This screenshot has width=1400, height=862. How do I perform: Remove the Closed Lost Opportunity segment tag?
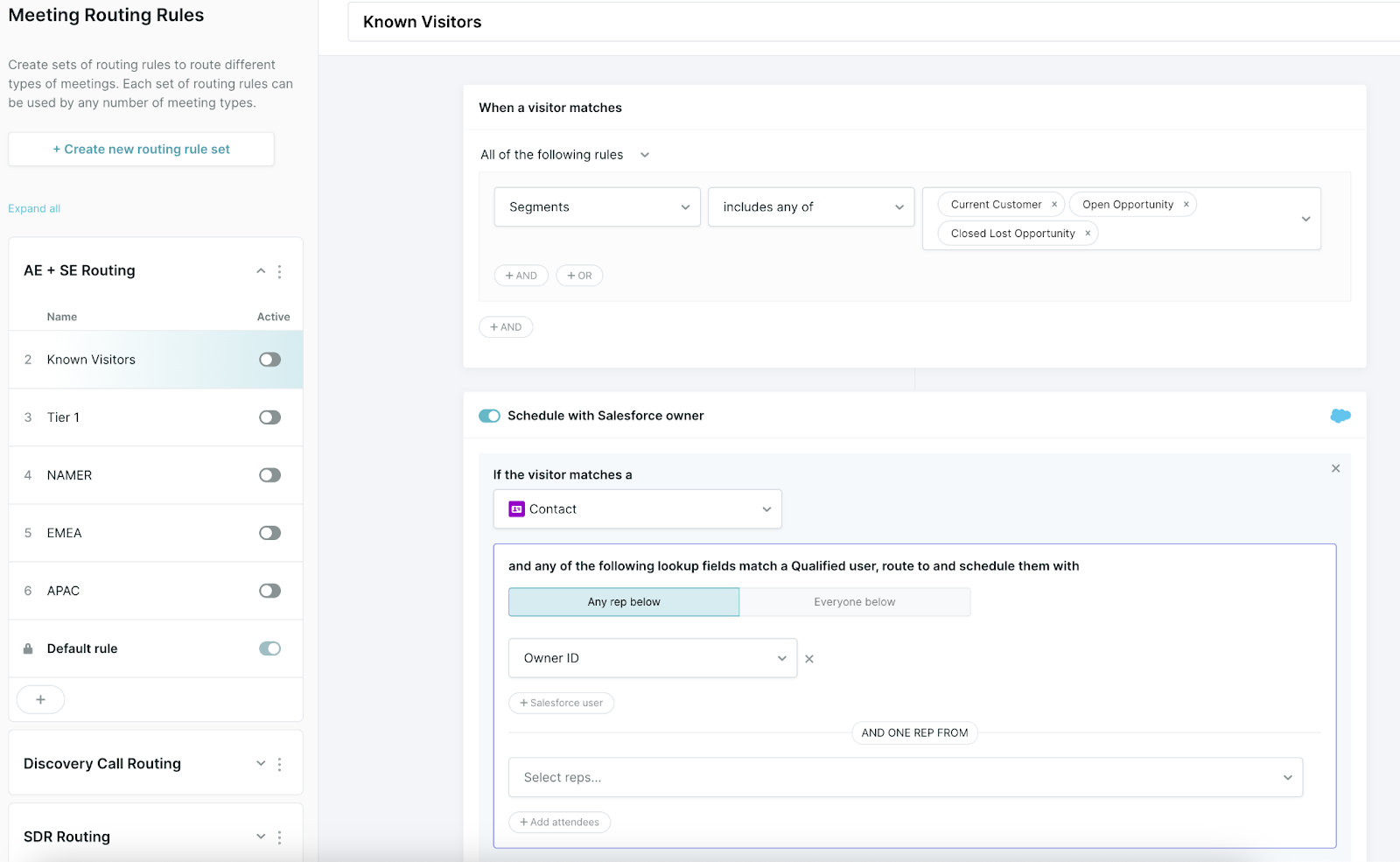tap(1088, 234)
